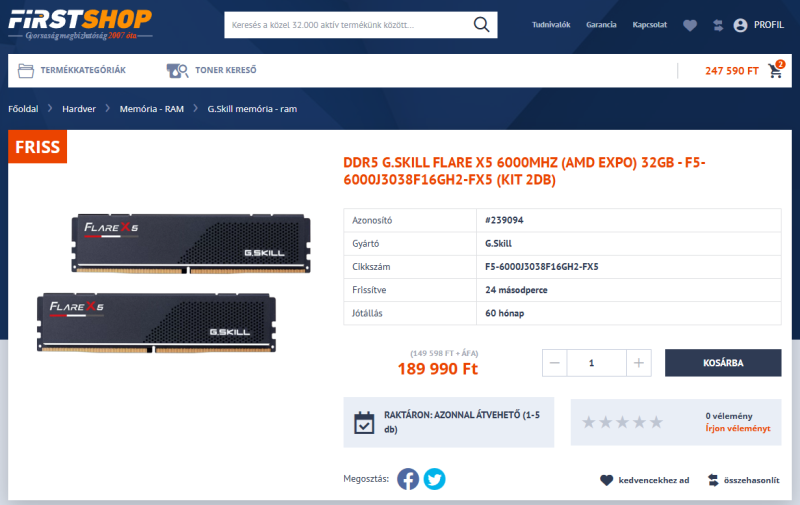Open Írjon véleményt review link
The height and width of the screenshot is (505, 800).
pos(738,428)
